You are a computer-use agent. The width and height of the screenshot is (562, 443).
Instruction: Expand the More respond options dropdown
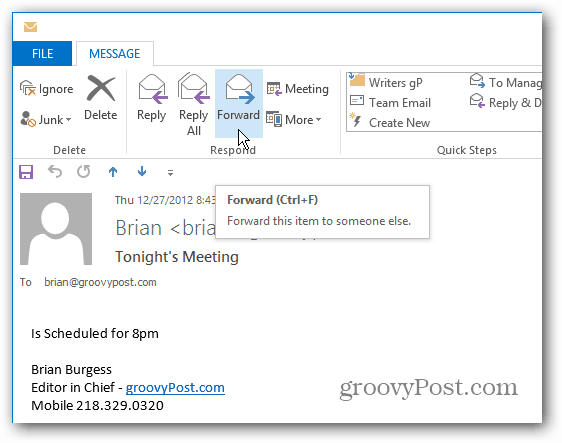click(x=294, y=119)
